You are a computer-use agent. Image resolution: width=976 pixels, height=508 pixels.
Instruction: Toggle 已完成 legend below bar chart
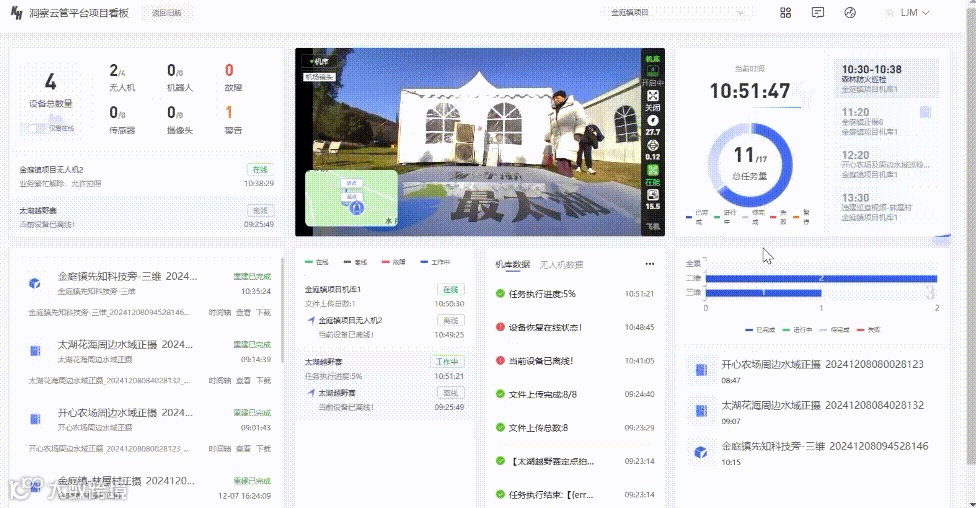pos(760,330)
